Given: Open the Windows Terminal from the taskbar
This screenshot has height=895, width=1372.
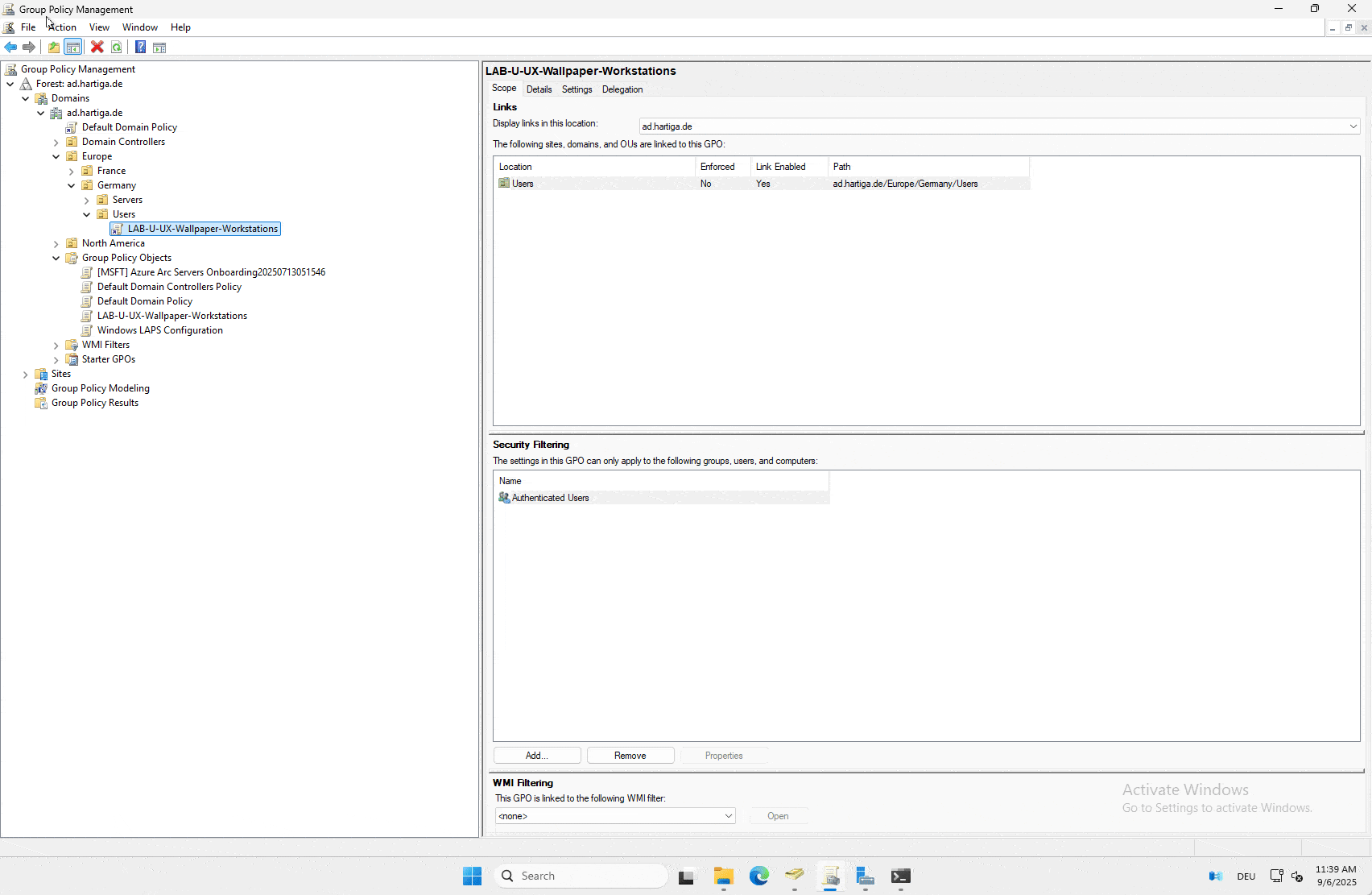Looking at the screenshot, I should pos(900,876).
